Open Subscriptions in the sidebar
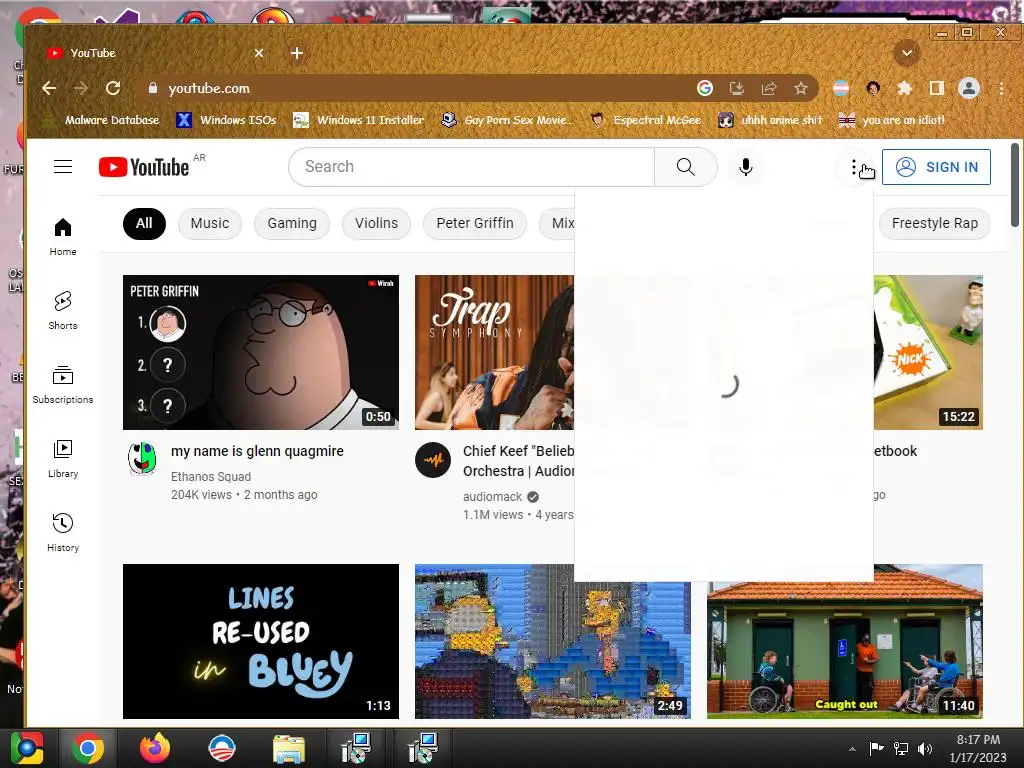1024x768 pixels. tap(63, 384)
